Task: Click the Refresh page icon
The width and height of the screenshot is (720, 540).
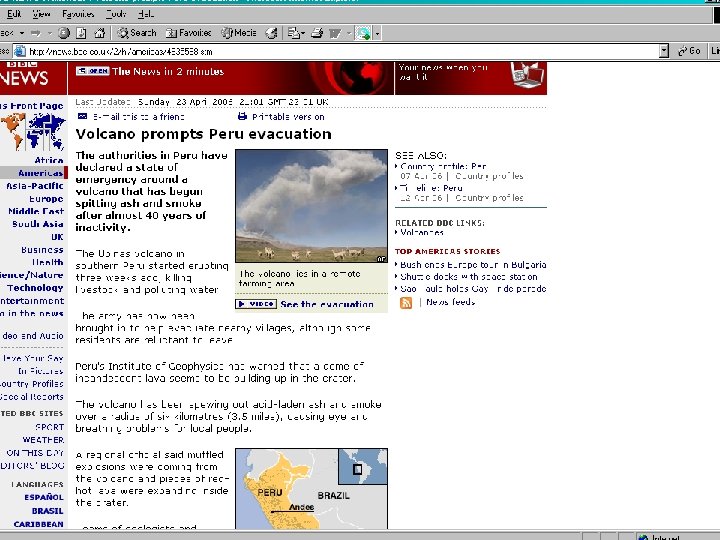Action: 81,33
